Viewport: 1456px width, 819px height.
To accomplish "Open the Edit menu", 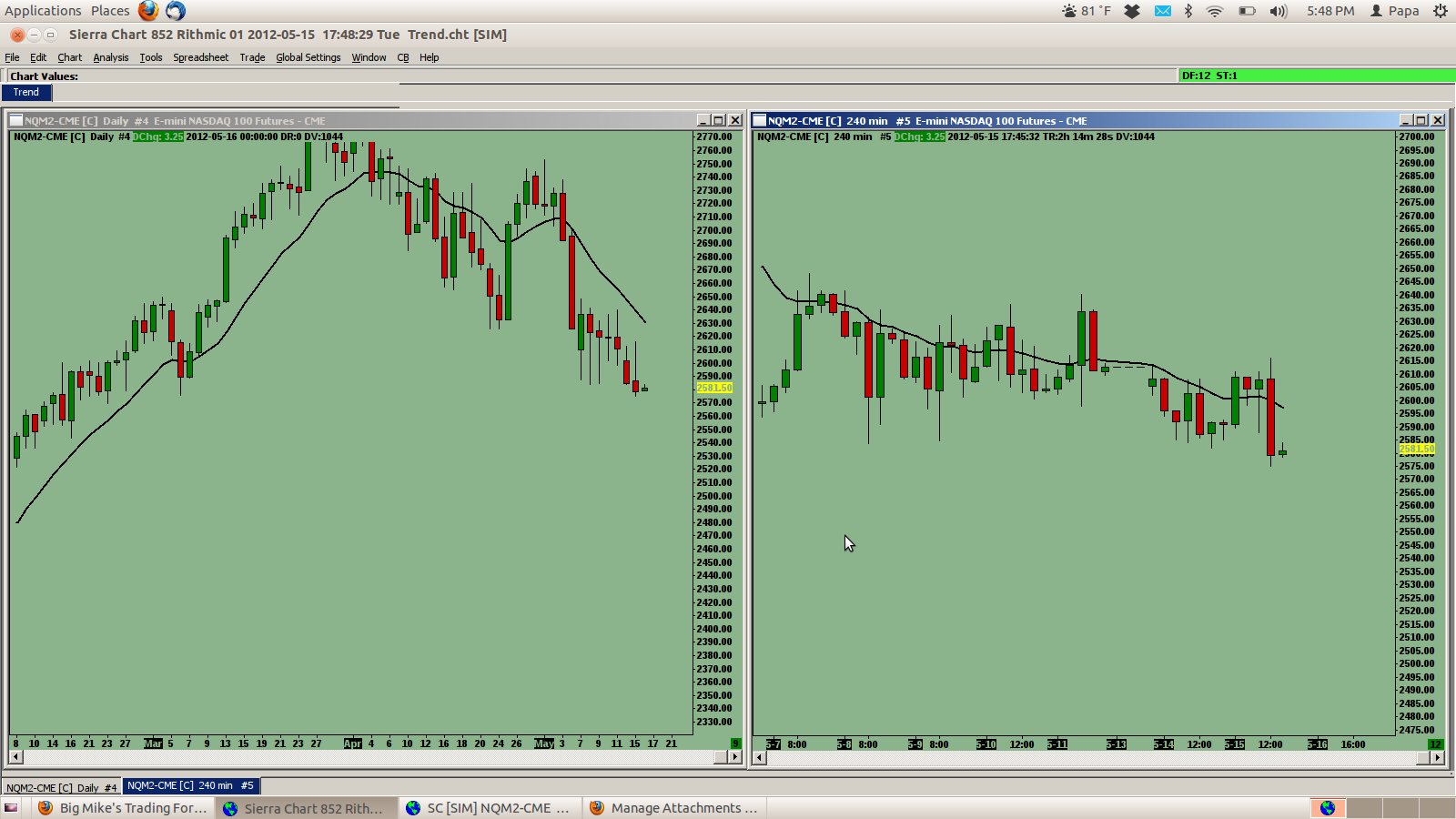I will point(38,57).
